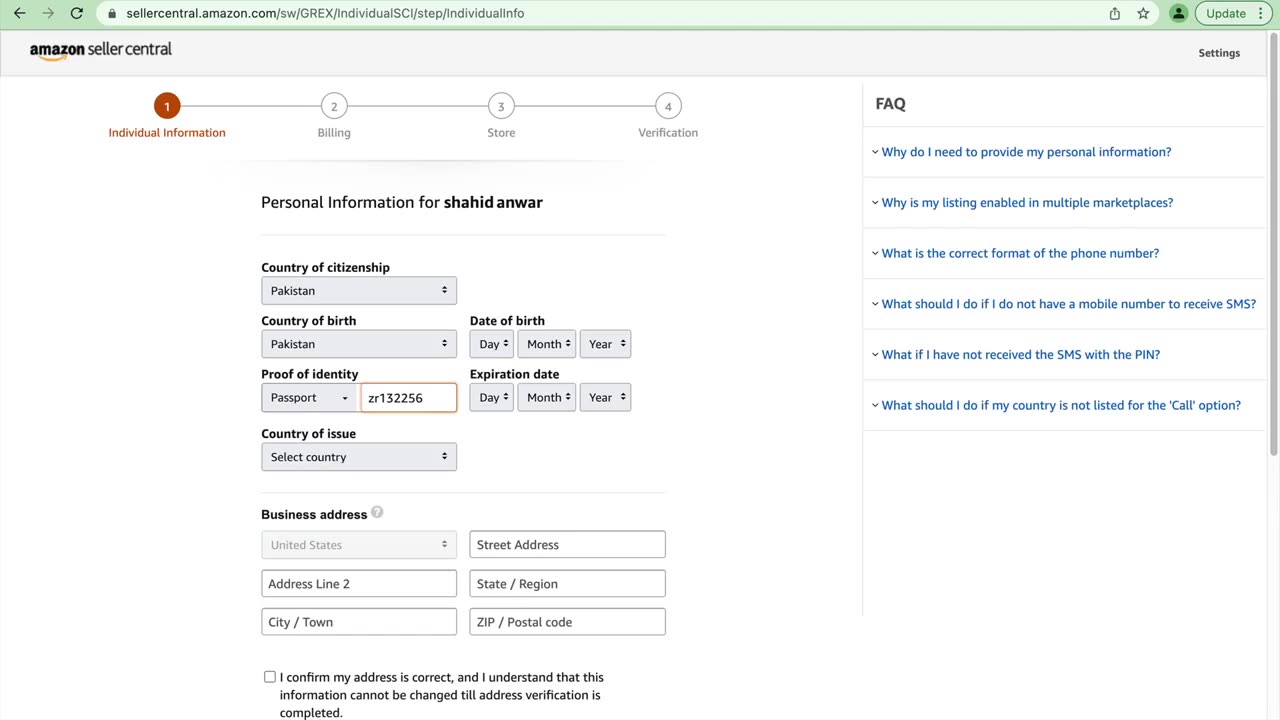The image size is (1280, 720).
Task: Open the Country of issue Select country dropdown
Action: click(x=359, y=457)
